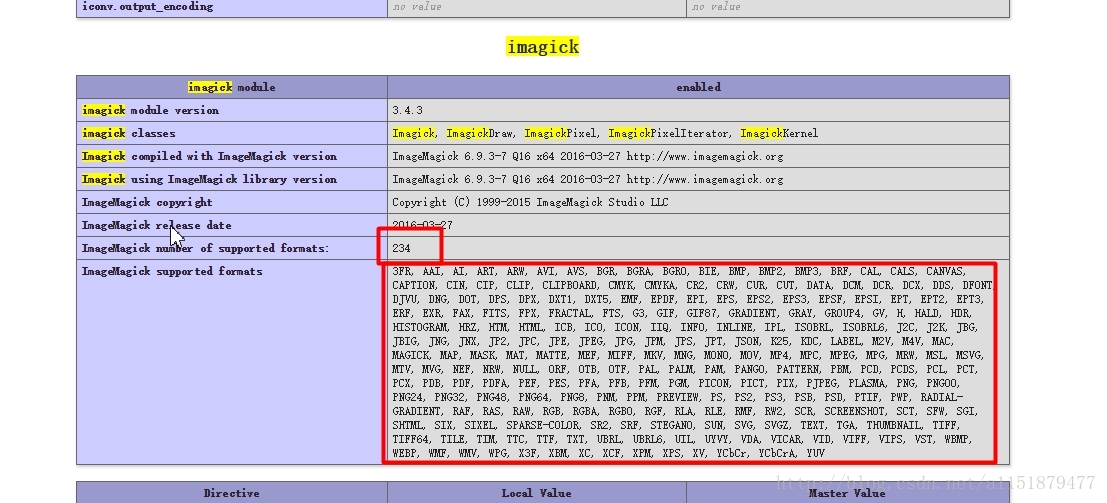Click the "enabled" header cell
The height and width of the screenshot is (503, 1107).
coord(698,87)
